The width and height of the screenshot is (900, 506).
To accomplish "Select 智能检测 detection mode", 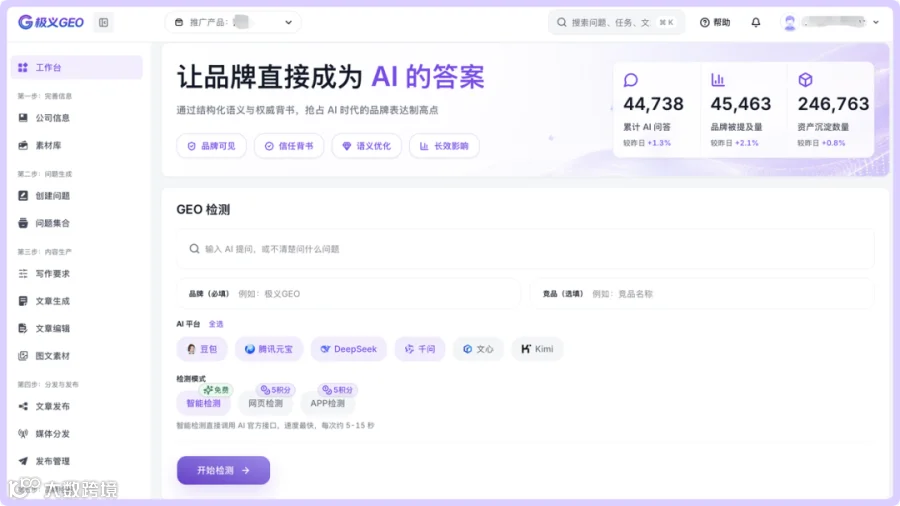I will [203, 403].
